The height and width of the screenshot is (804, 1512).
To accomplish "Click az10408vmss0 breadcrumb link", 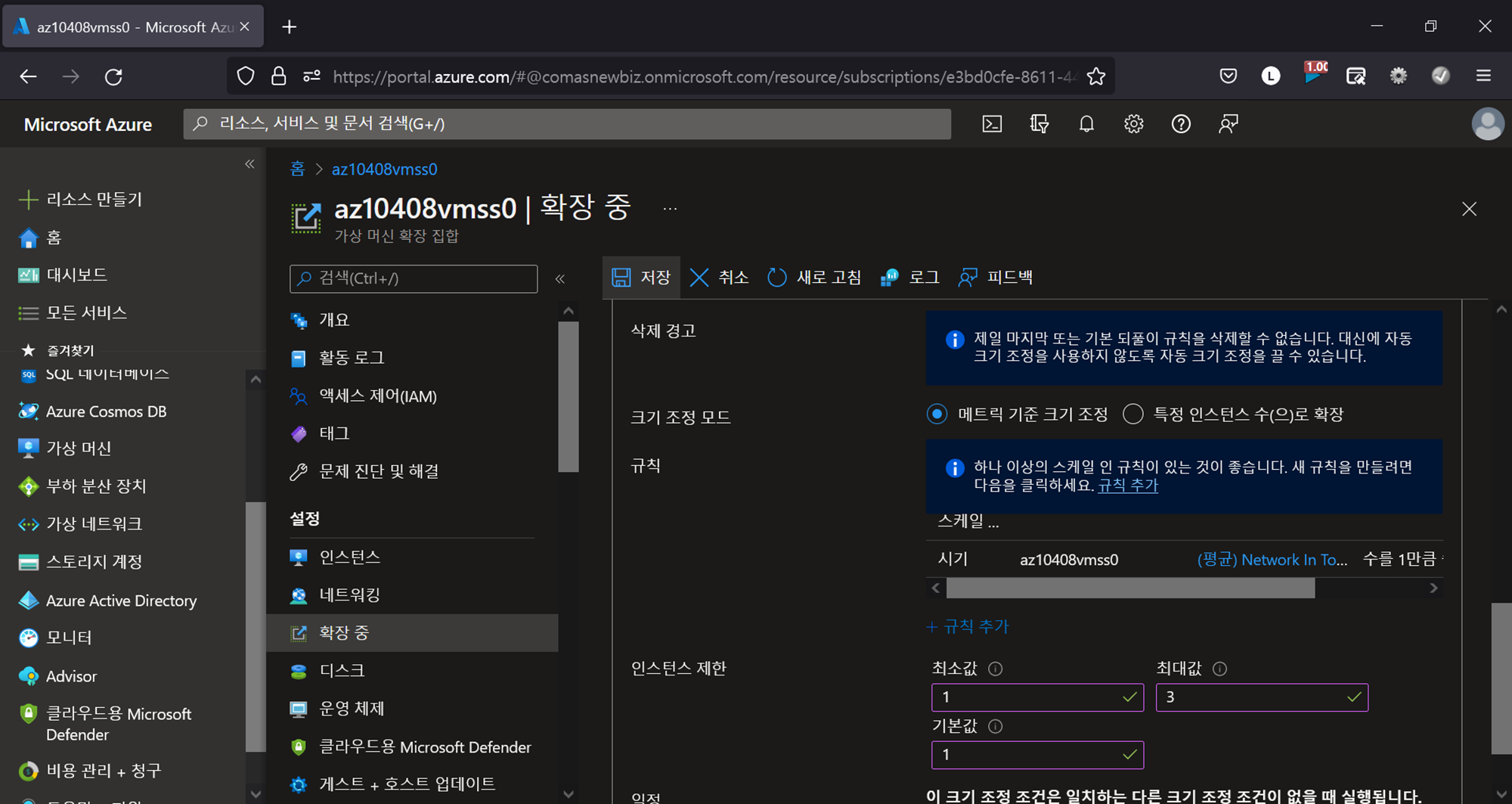I will coord(384,169).
